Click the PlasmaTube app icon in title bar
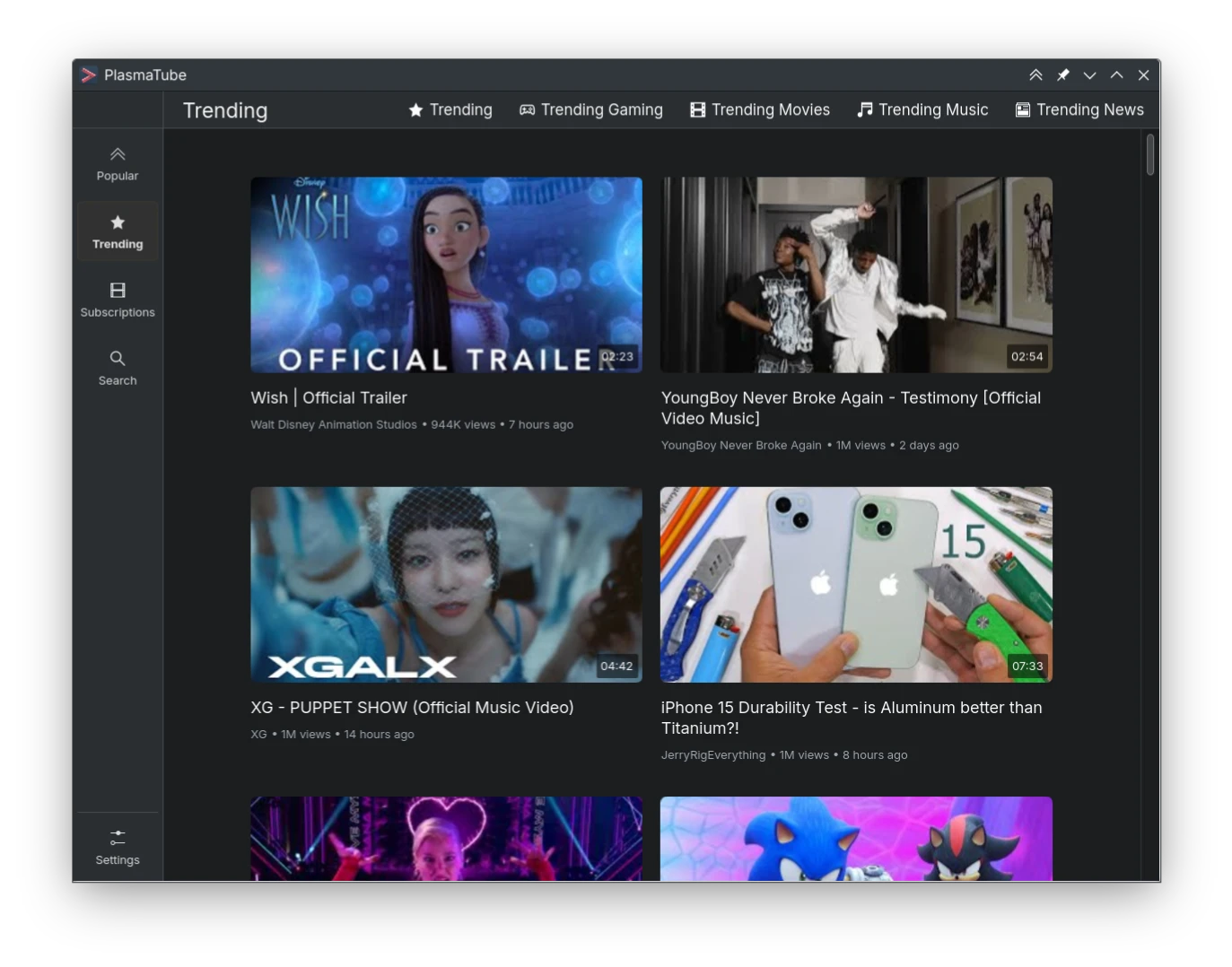This screenshot has height=967, width=1232. click(88, 75)
